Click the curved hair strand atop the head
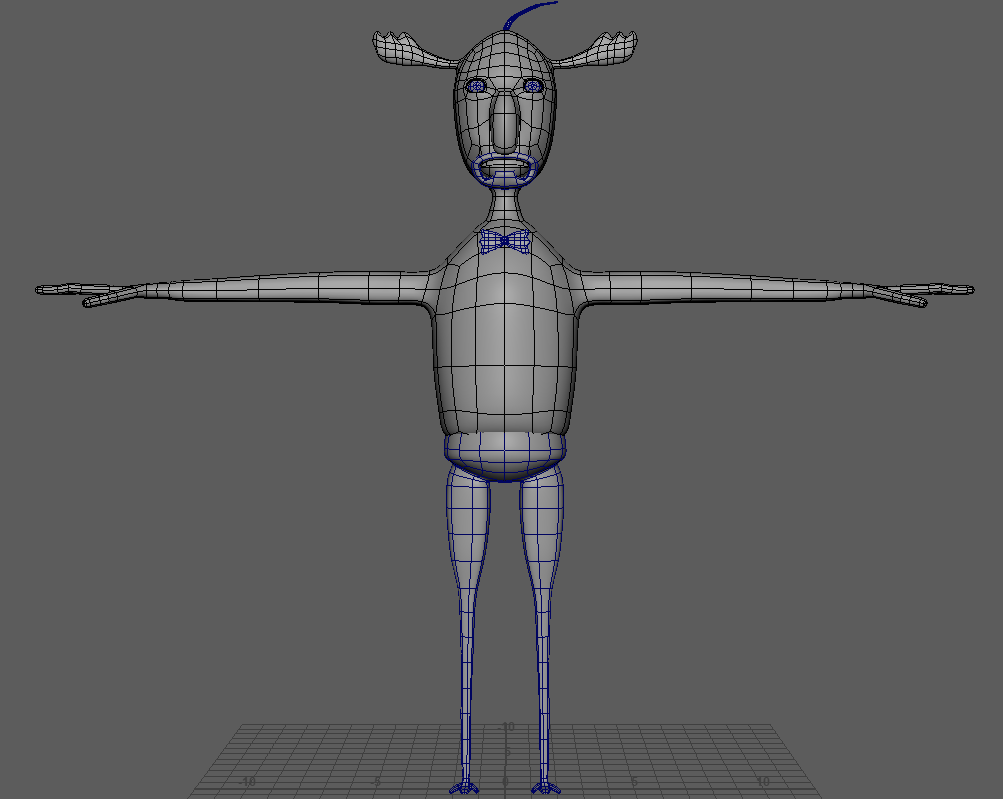1003x799 pixels. pyautogui.click(x=526, y=13)
